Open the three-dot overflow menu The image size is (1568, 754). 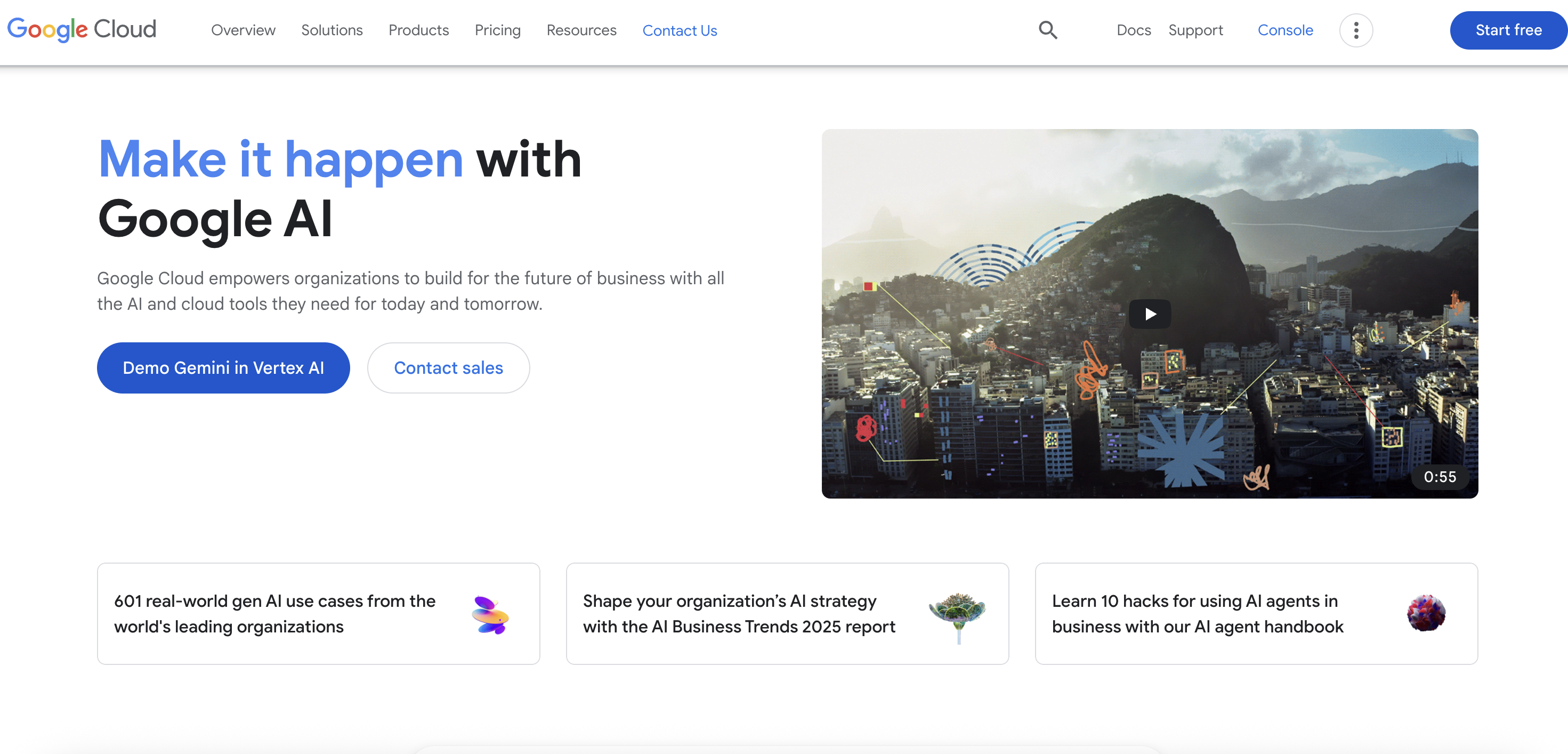(x=1355, y=30)
